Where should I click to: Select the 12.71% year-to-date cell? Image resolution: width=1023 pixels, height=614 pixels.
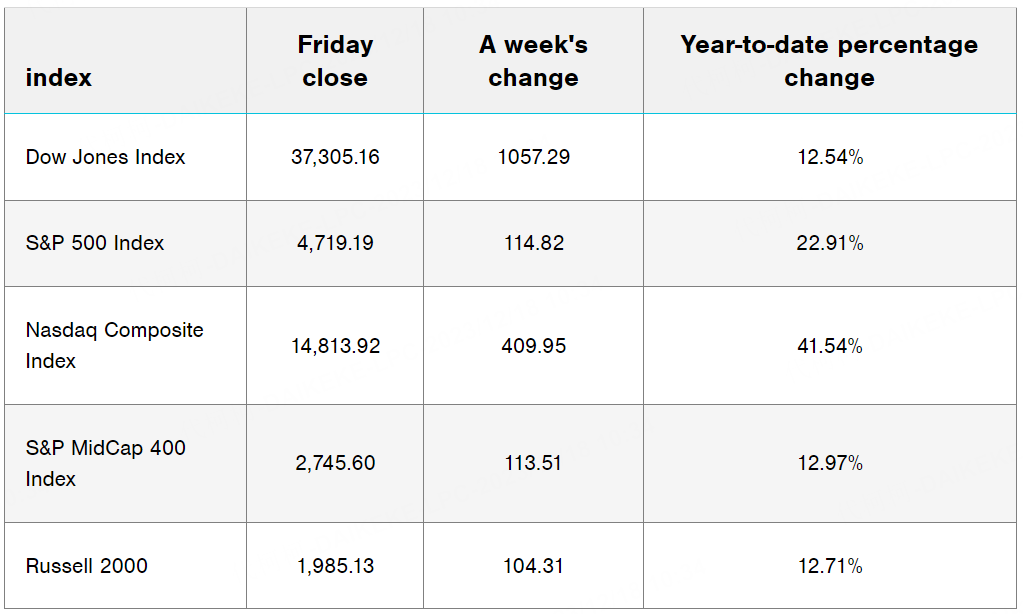[830, 566]
